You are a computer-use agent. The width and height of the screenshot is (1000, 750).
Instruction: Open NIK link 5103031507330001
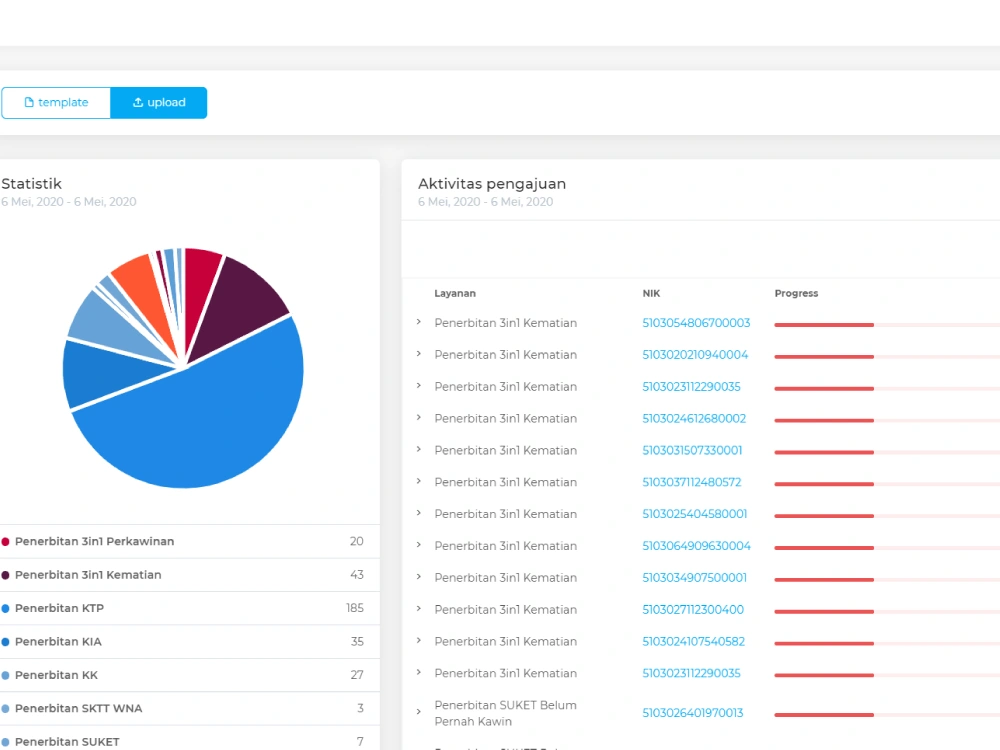(x=692, y=450)
